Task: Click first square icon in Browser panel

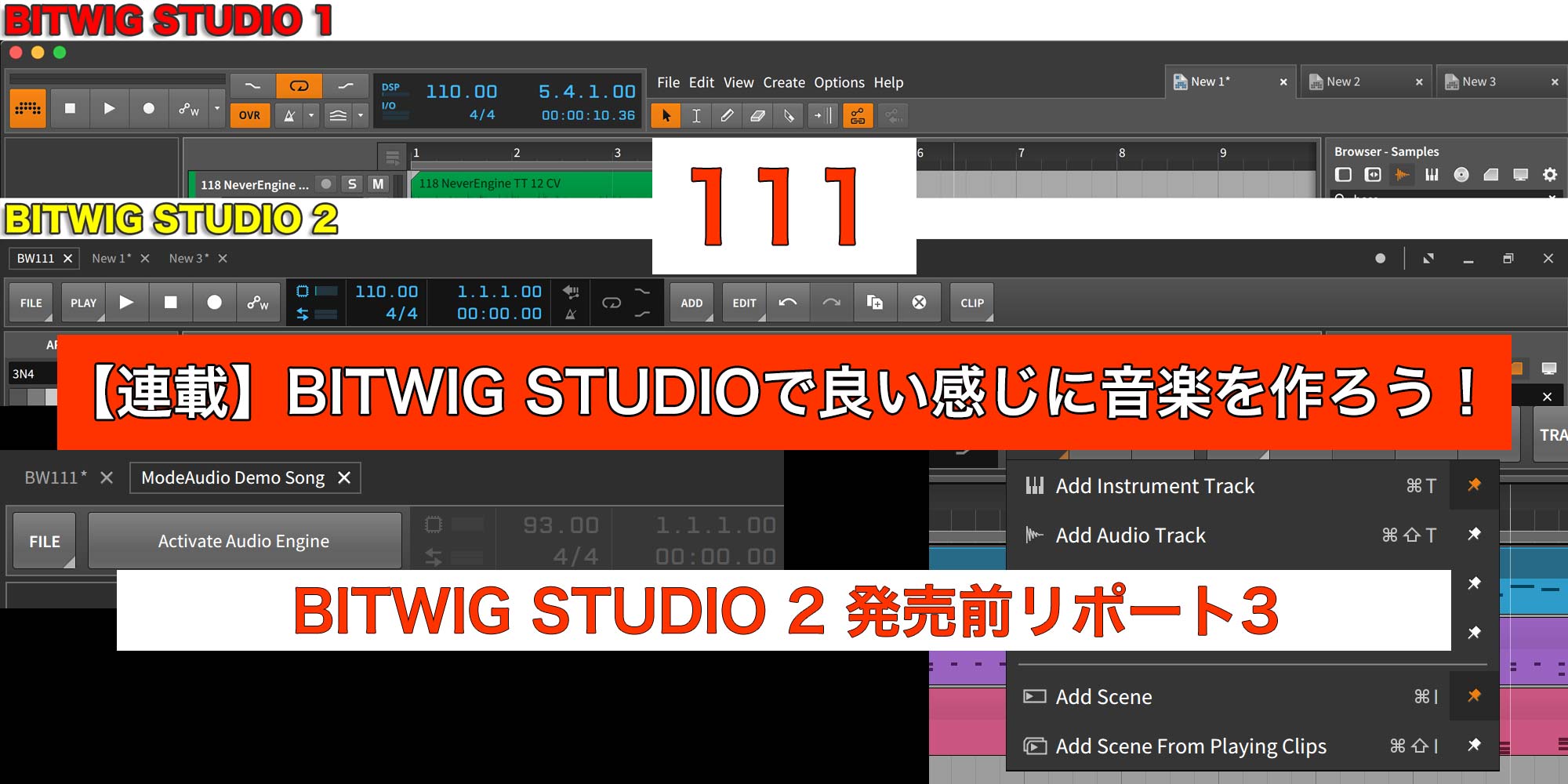Action: pos(1343,175)
